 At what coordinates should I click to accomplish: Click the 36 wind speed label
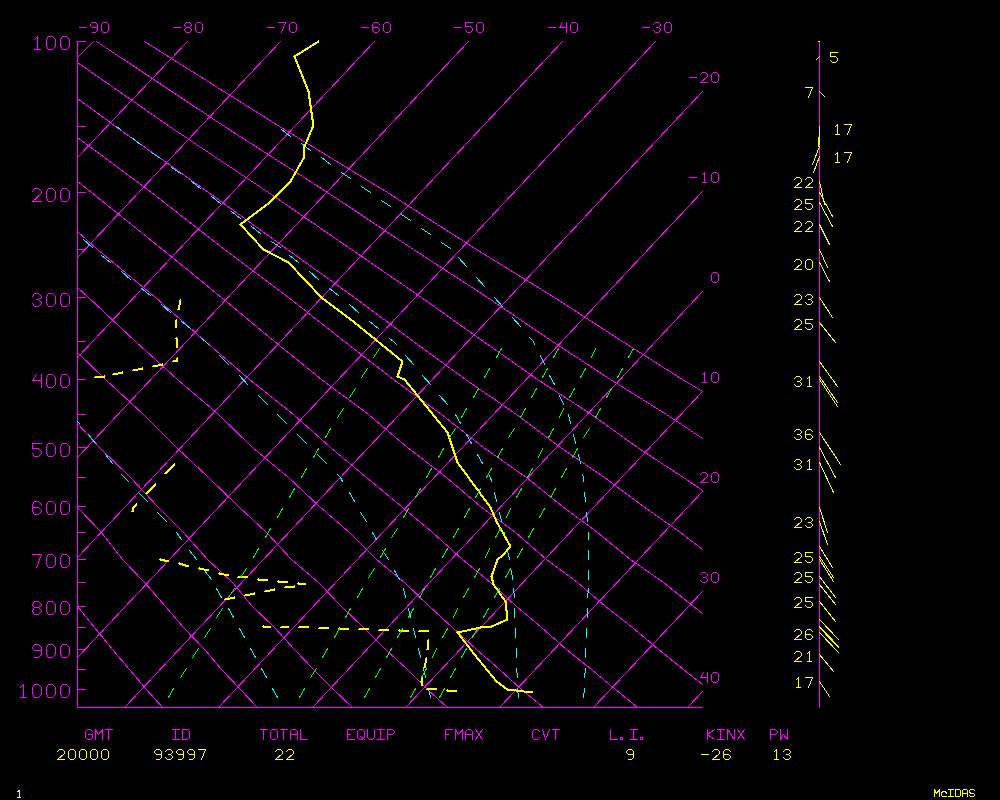point(804,435)
